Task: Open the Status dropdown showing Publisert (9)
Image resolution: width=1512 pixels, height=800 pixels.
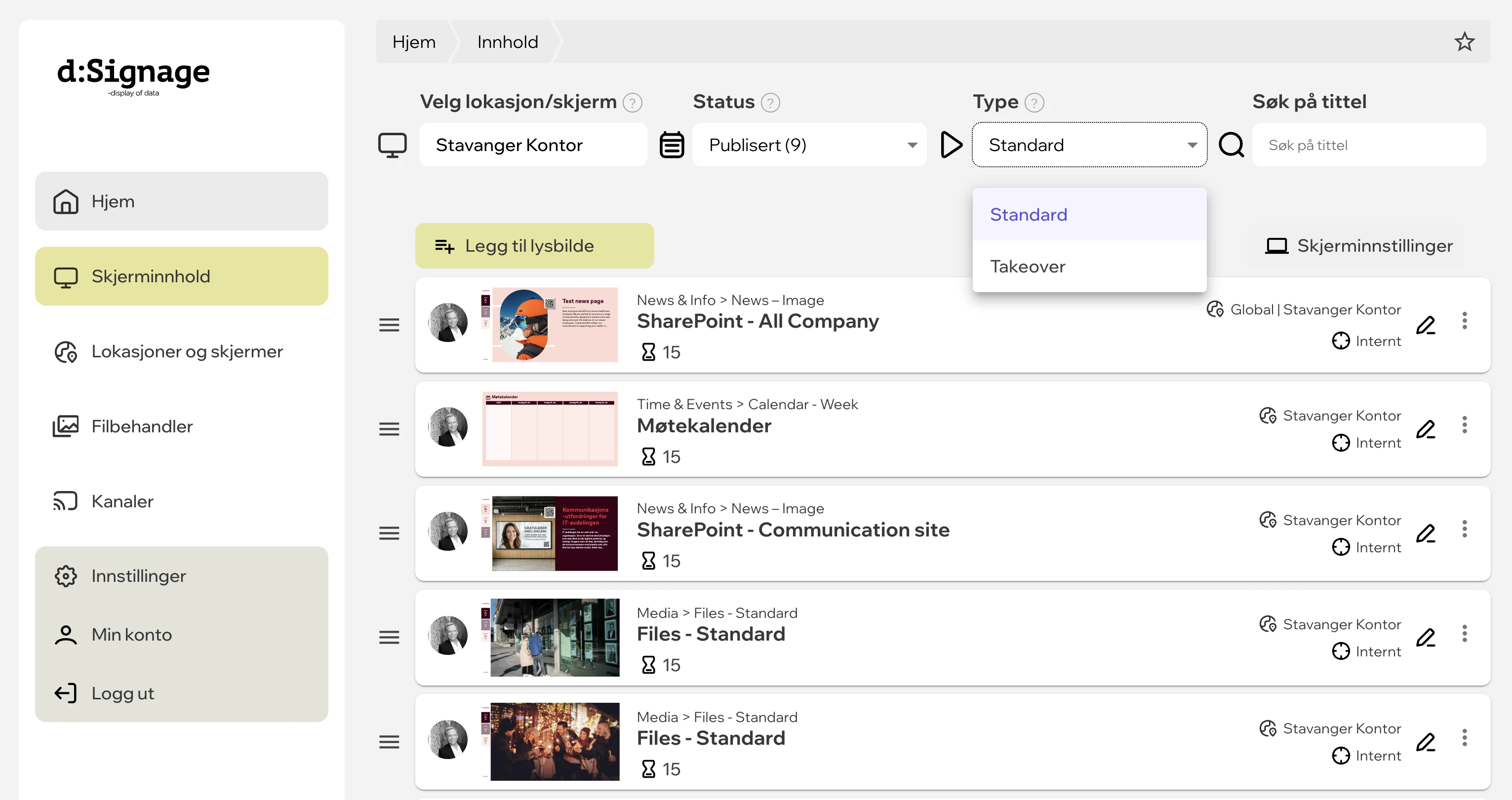Action: (x=809, y=145)
